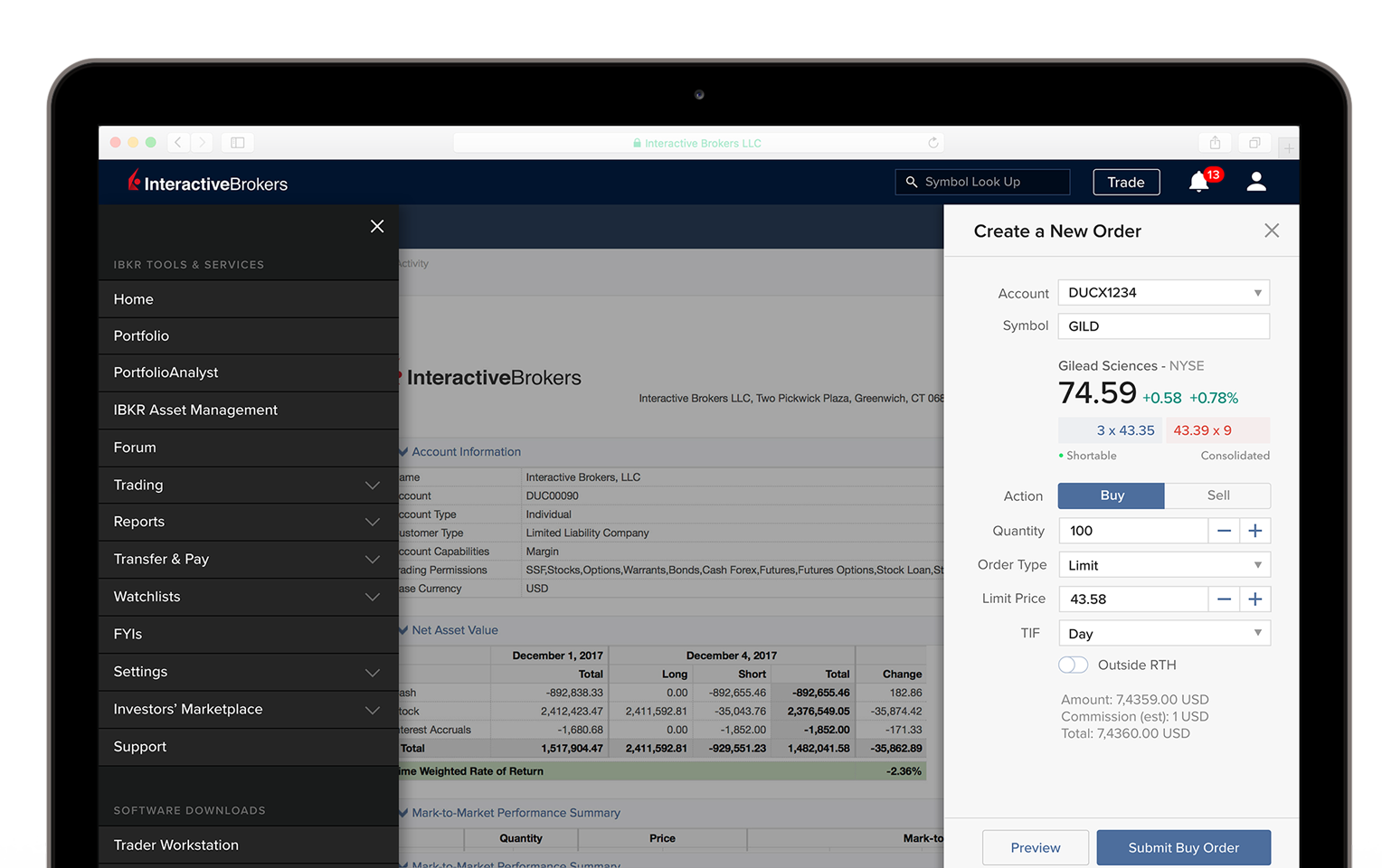Click the user profile icon
This screenshot has width=1382, height=868.
1256,182
